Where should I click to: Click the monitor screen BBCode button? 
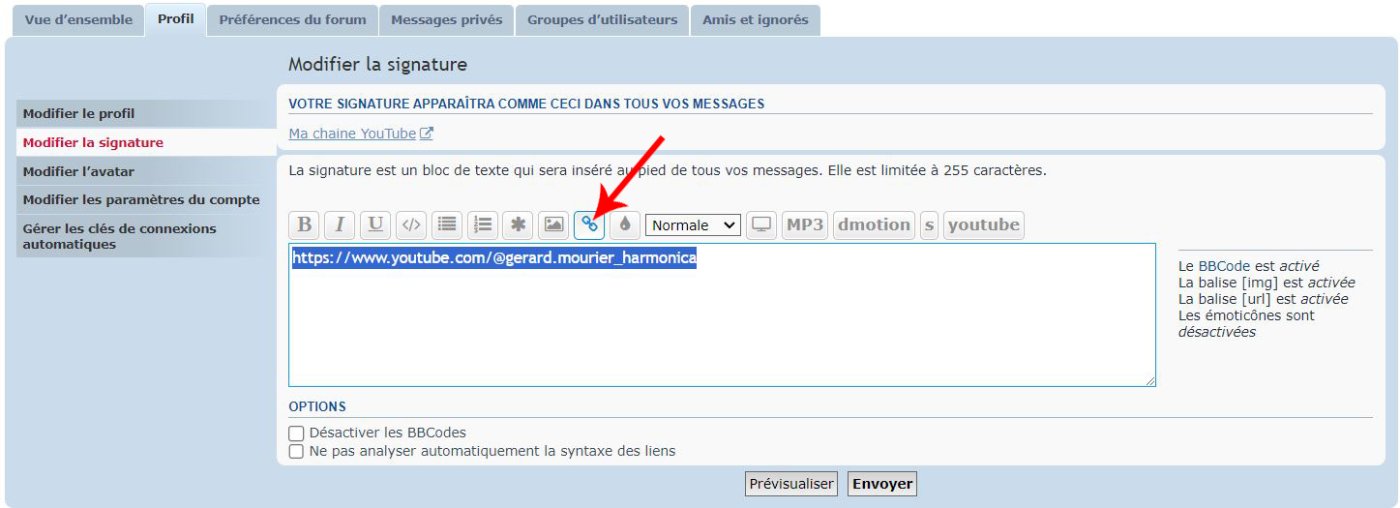tap(762, 225)
